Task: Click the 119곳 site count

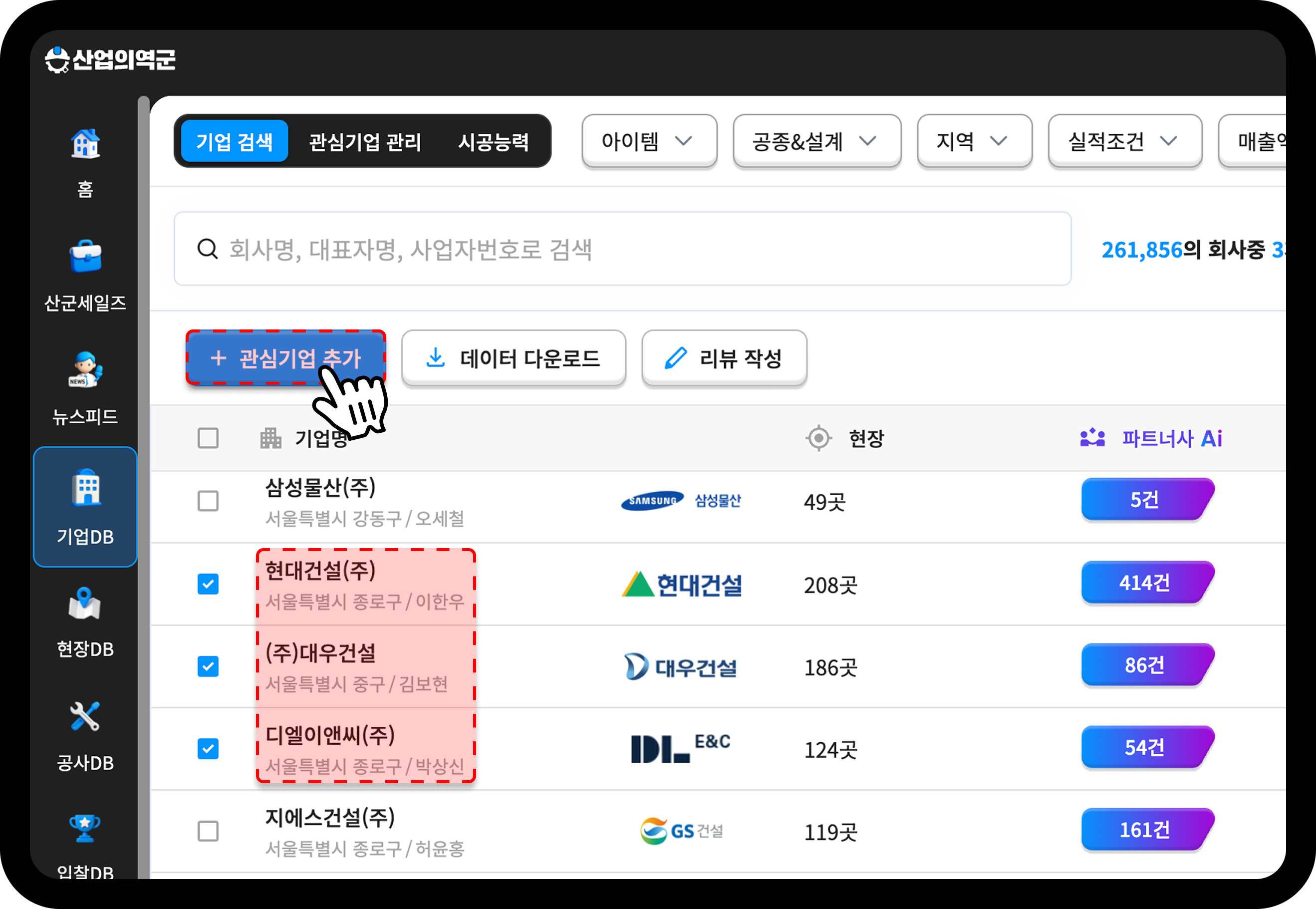Action: click(x=830, y=833)
